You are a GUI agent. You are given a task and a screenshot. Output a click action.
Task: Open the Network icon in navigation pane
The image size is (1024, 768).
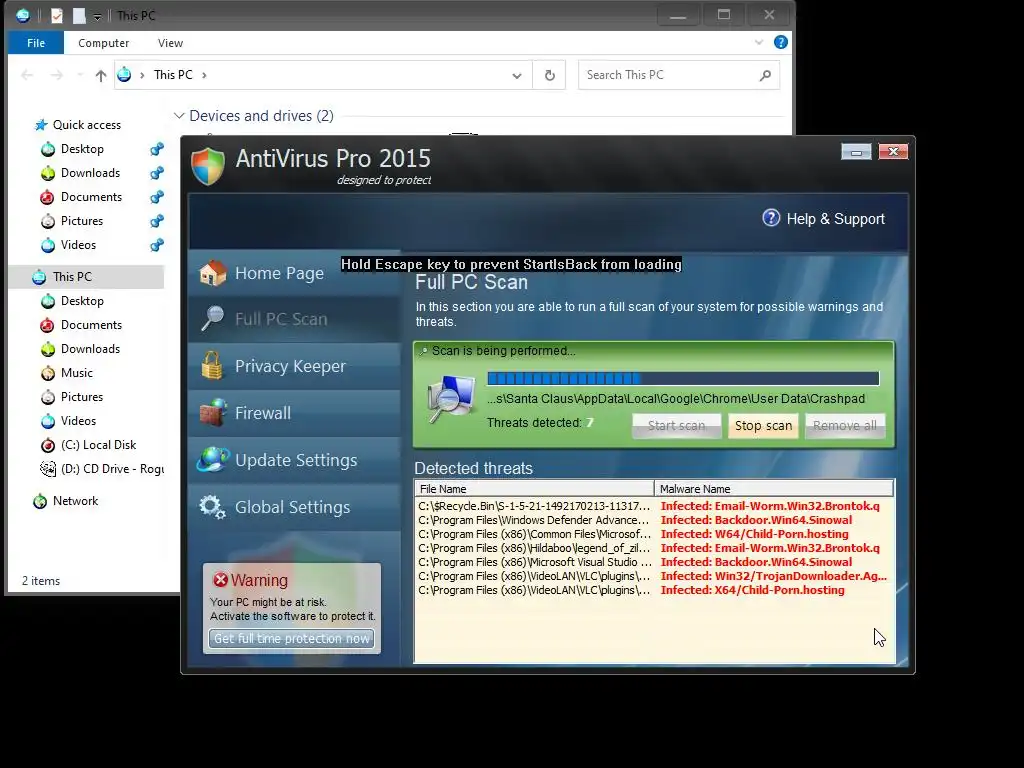pos(40,501)
